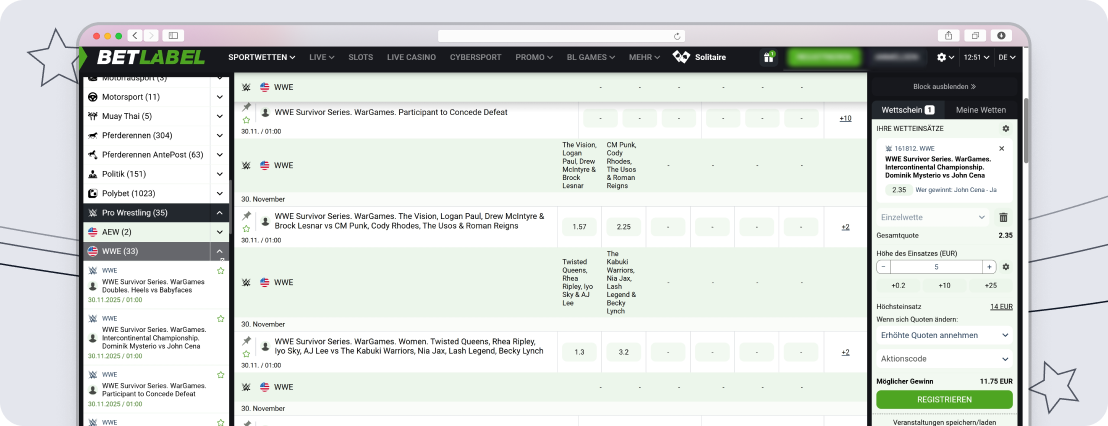Screen dimensions: 1108x426
Task: Click the gift bonus icon in header
Action: pos(769,58)
